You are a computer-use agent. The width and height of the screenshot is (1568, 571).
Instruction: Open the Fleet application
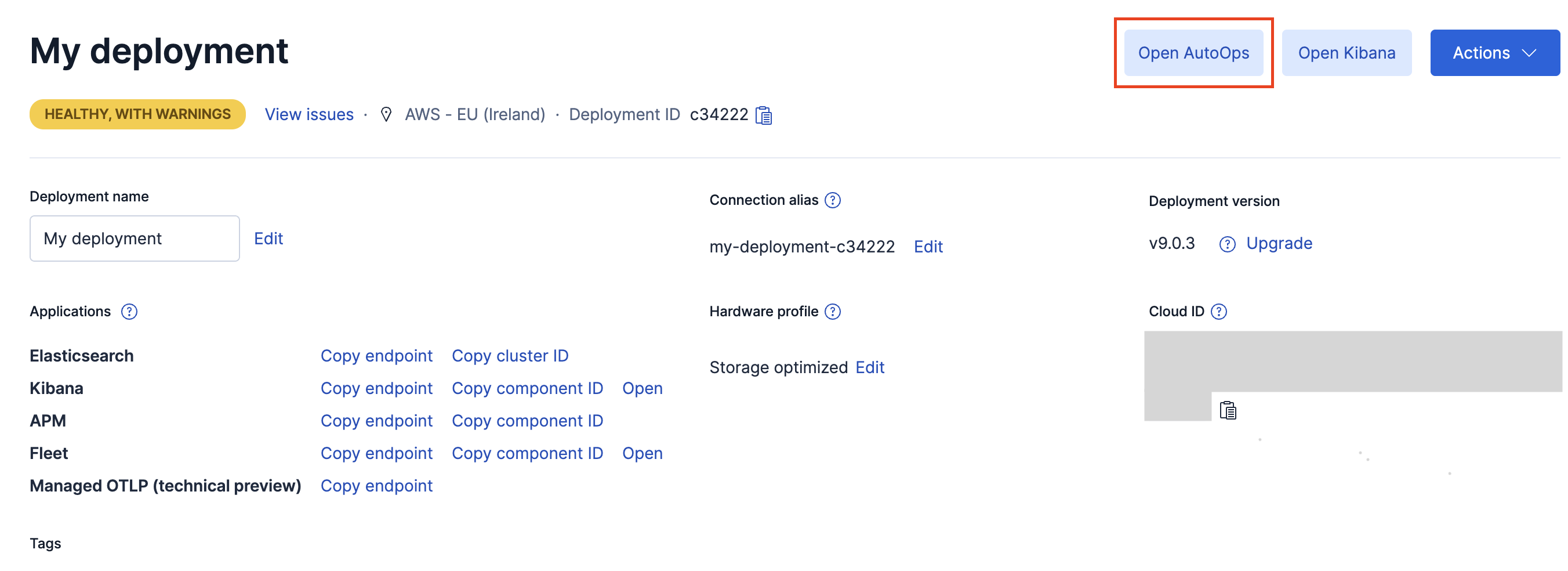click(642, 453)
